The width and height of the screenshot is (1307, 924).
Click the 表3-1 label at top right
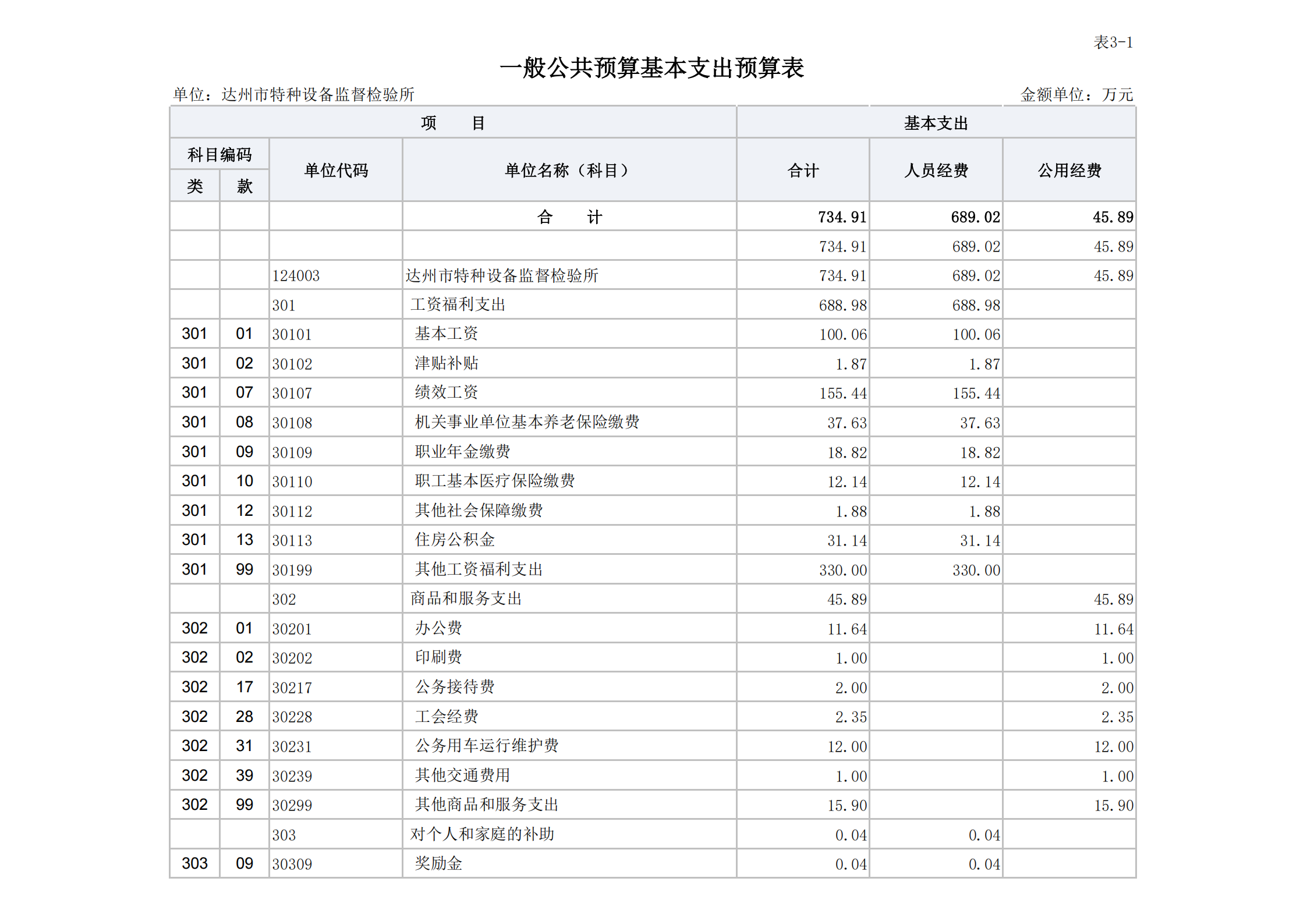1113,43
